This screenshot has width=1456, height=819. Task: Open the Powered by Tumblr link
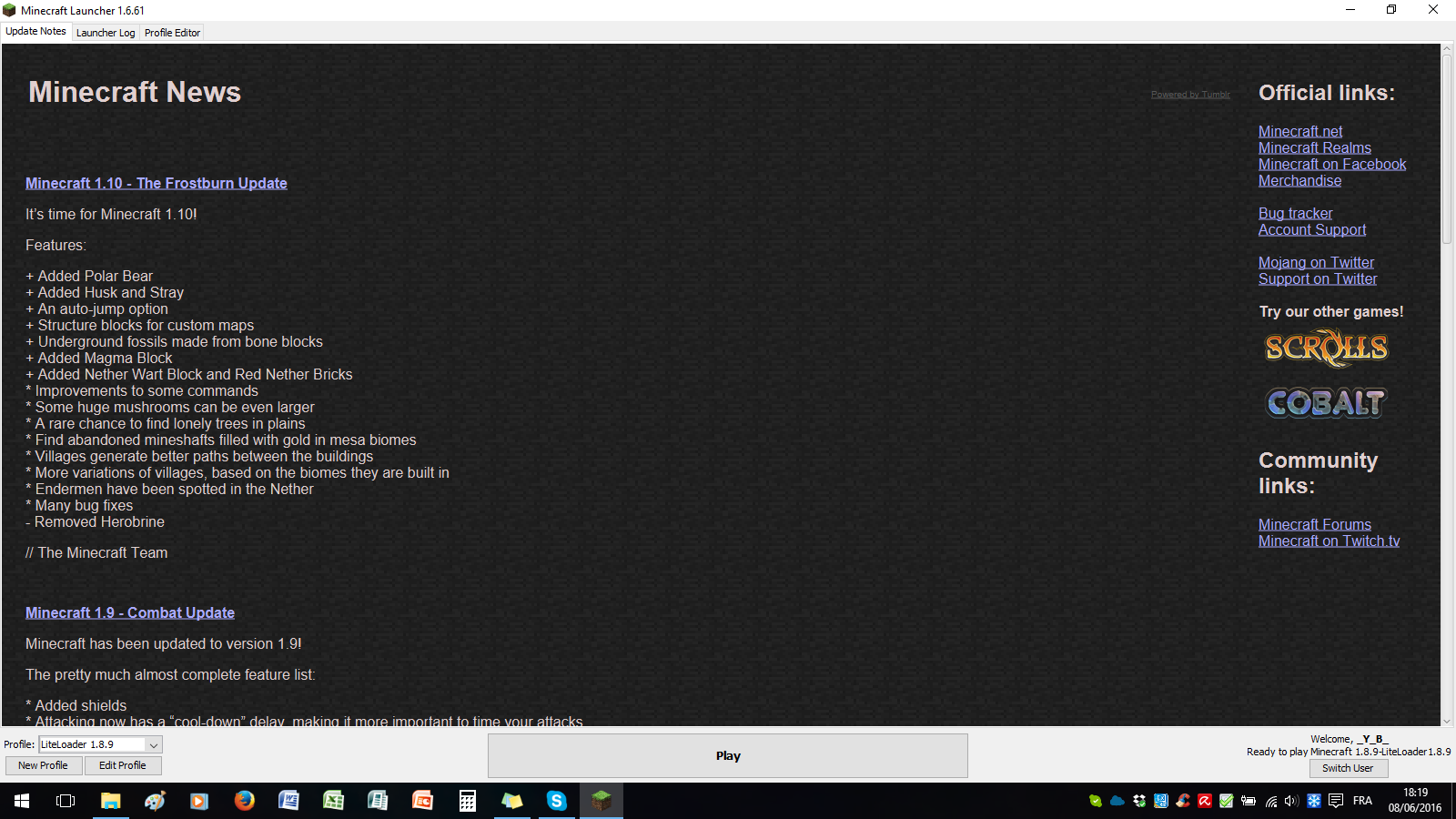coord(1190,95)
